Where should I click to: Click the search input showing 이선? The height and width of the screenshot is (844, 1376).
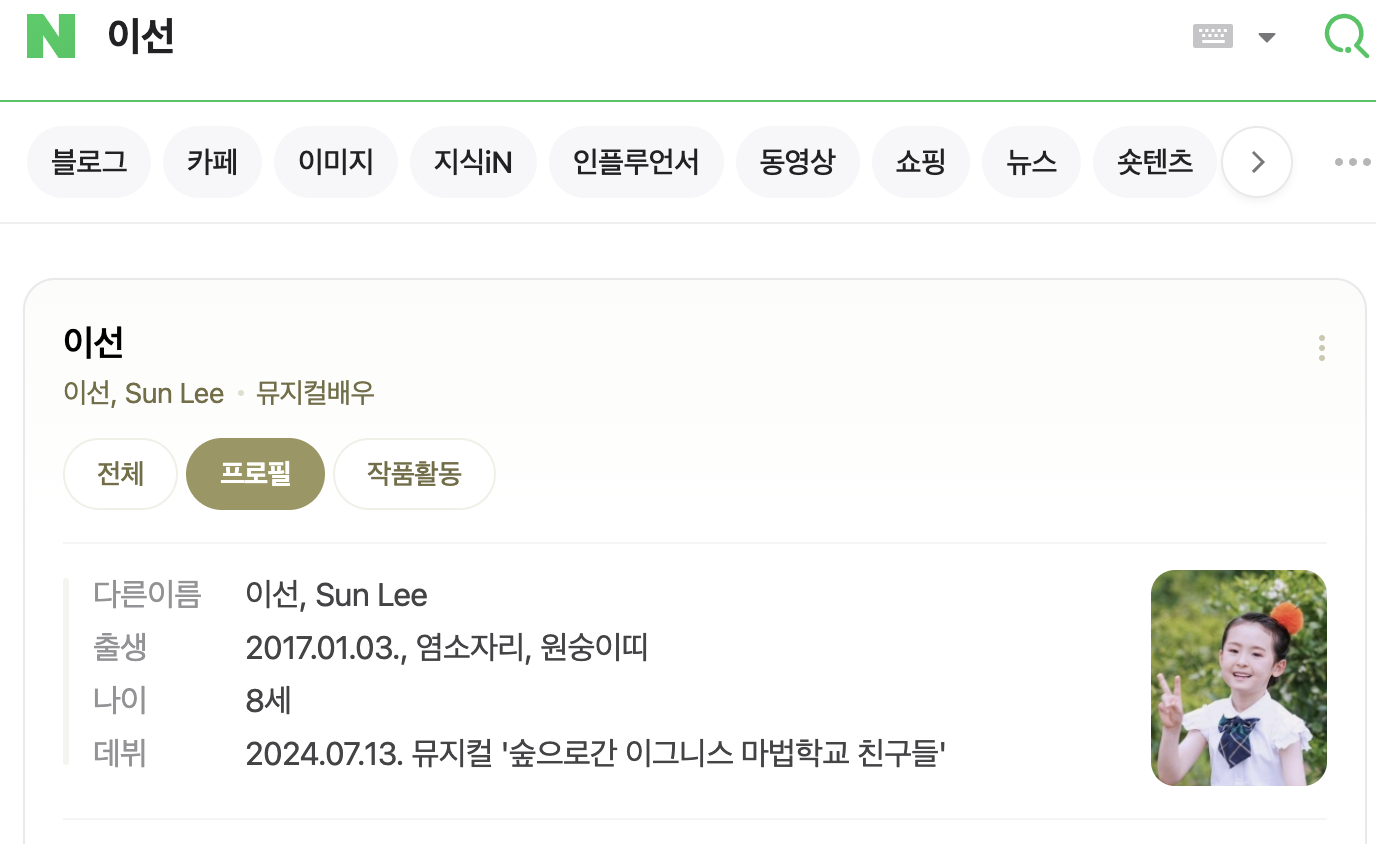[x=600, y=38]
